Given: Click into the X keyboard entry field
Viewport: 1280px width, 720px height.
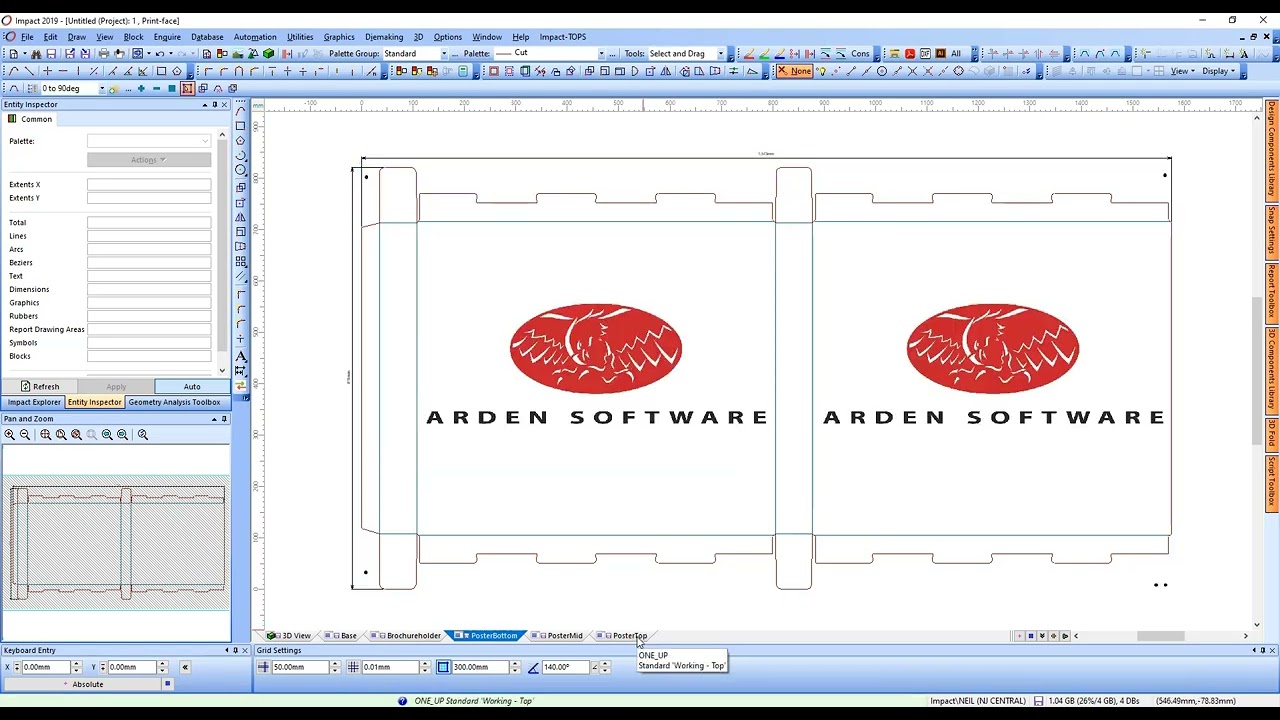Looking at the screenshot, I should 46,667.
